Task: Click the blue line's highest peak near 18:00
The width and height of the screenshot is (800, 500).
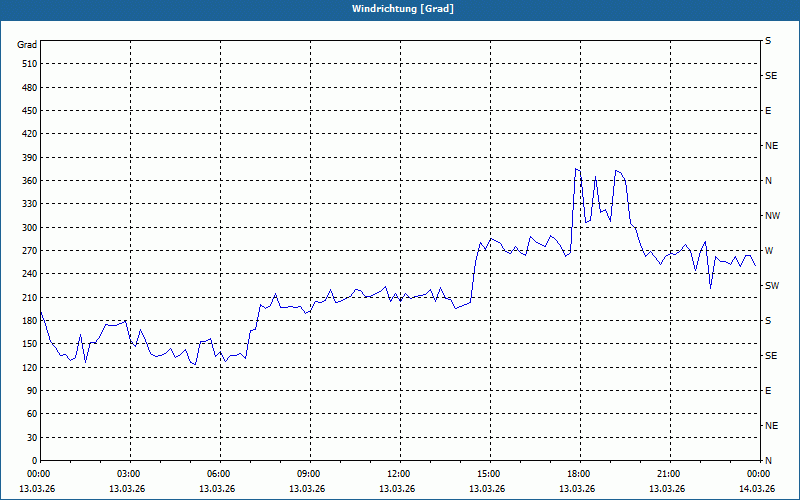Action: click(576, 168)
